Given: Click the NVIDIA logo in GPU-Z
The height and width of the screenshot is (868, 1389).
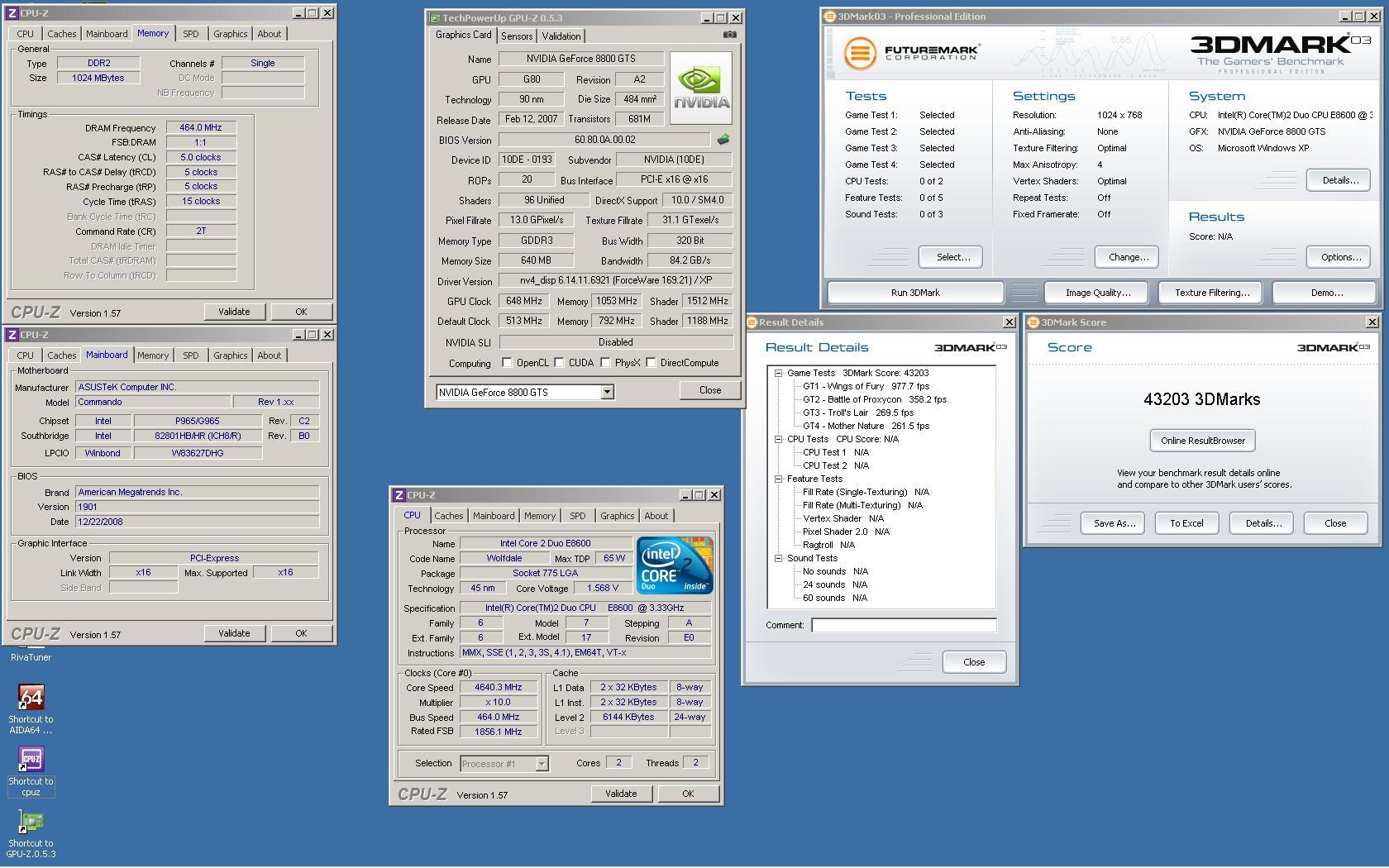Looking at the screenshot, I should [701, 88].
